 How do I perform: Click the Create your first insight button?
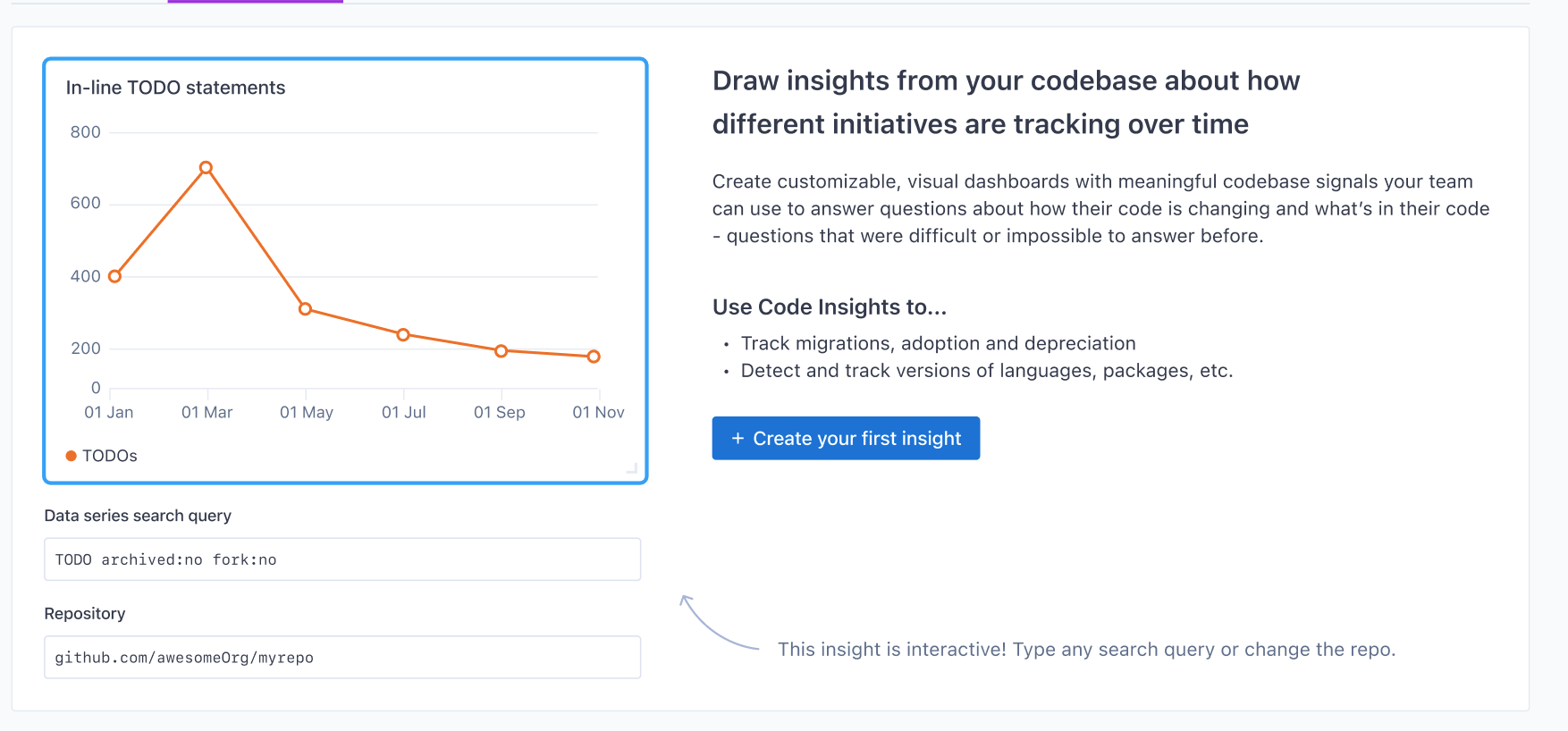(x=846, y=438)
